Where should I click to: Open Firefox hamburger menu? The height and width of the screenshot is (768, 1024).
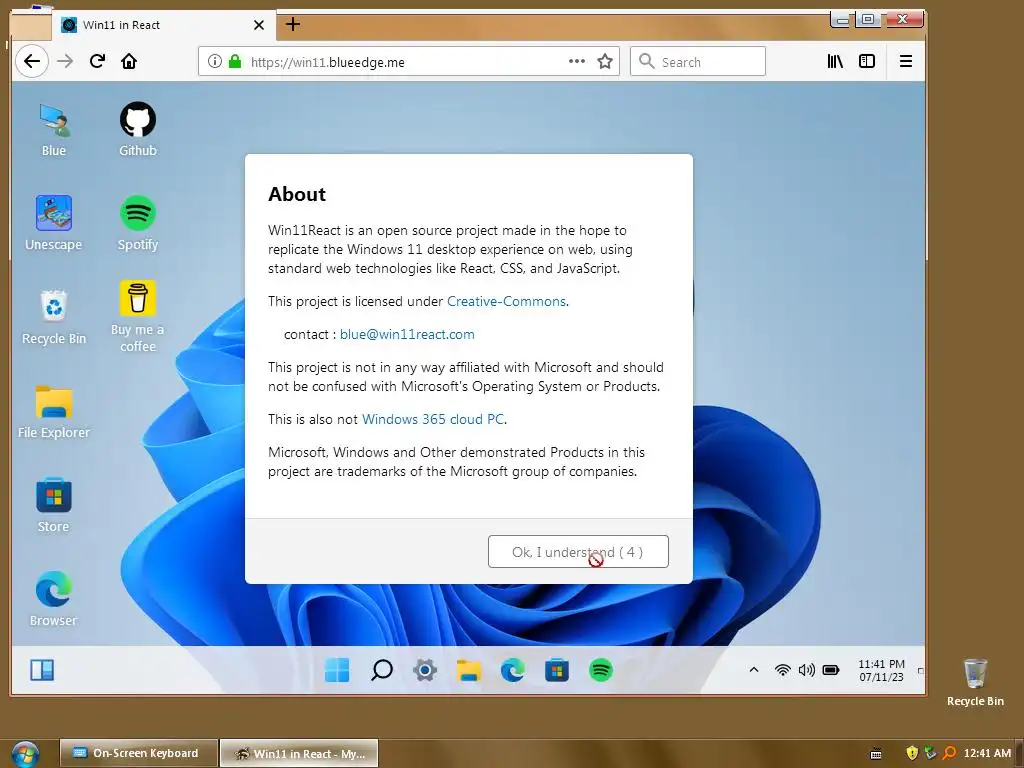[906, 61]
